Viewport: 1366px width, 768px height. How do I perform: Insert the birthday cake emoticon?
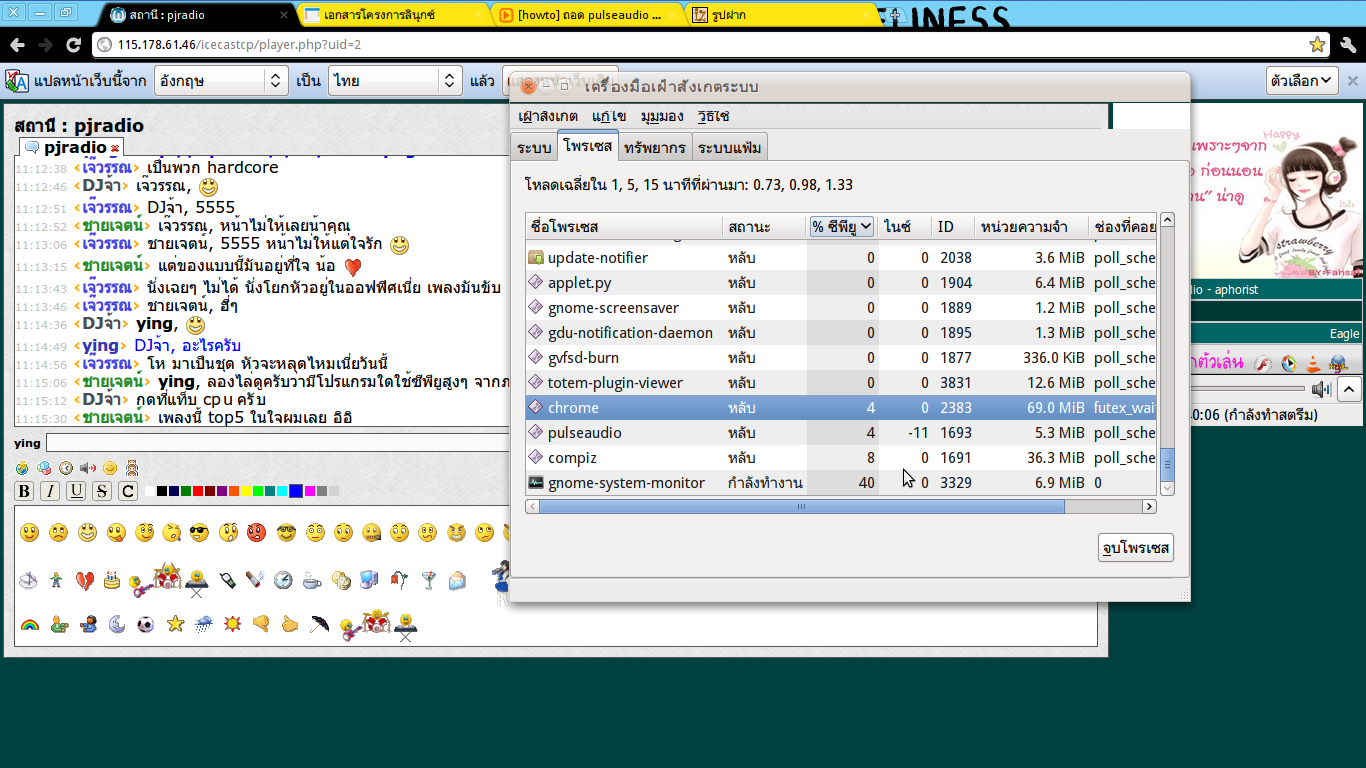coord(113,579)
